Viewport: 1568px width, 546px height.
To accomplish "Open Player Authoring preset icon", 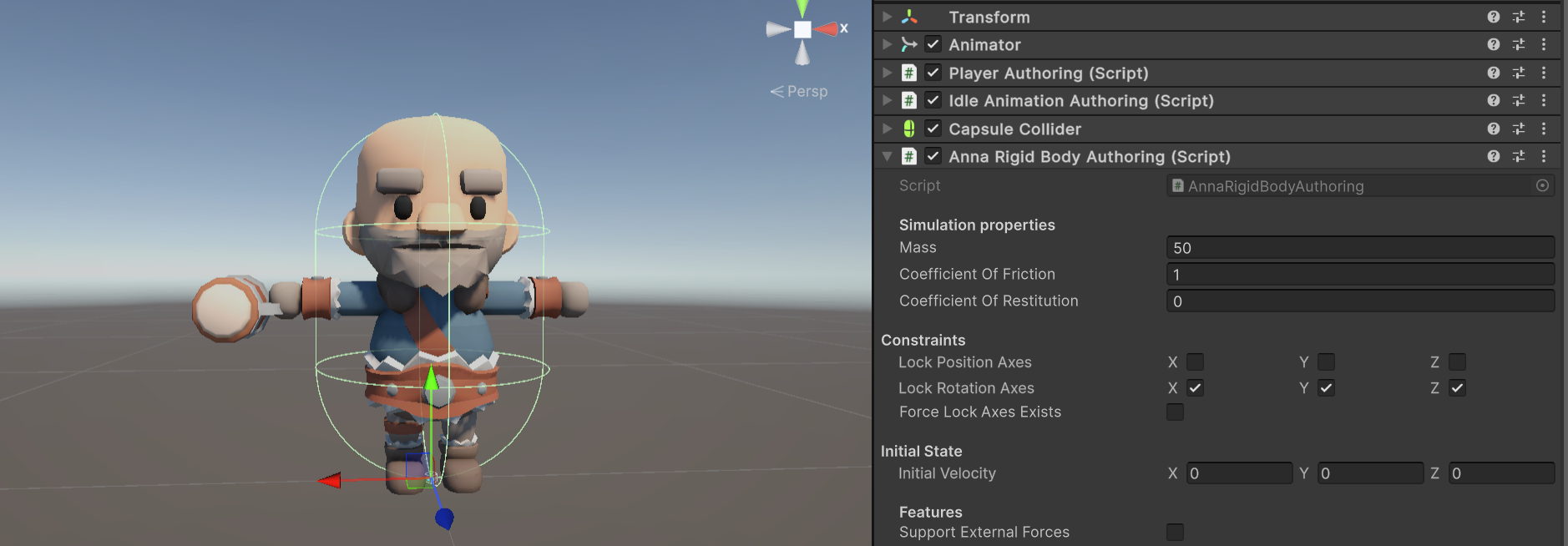I will pos(1519,73).
